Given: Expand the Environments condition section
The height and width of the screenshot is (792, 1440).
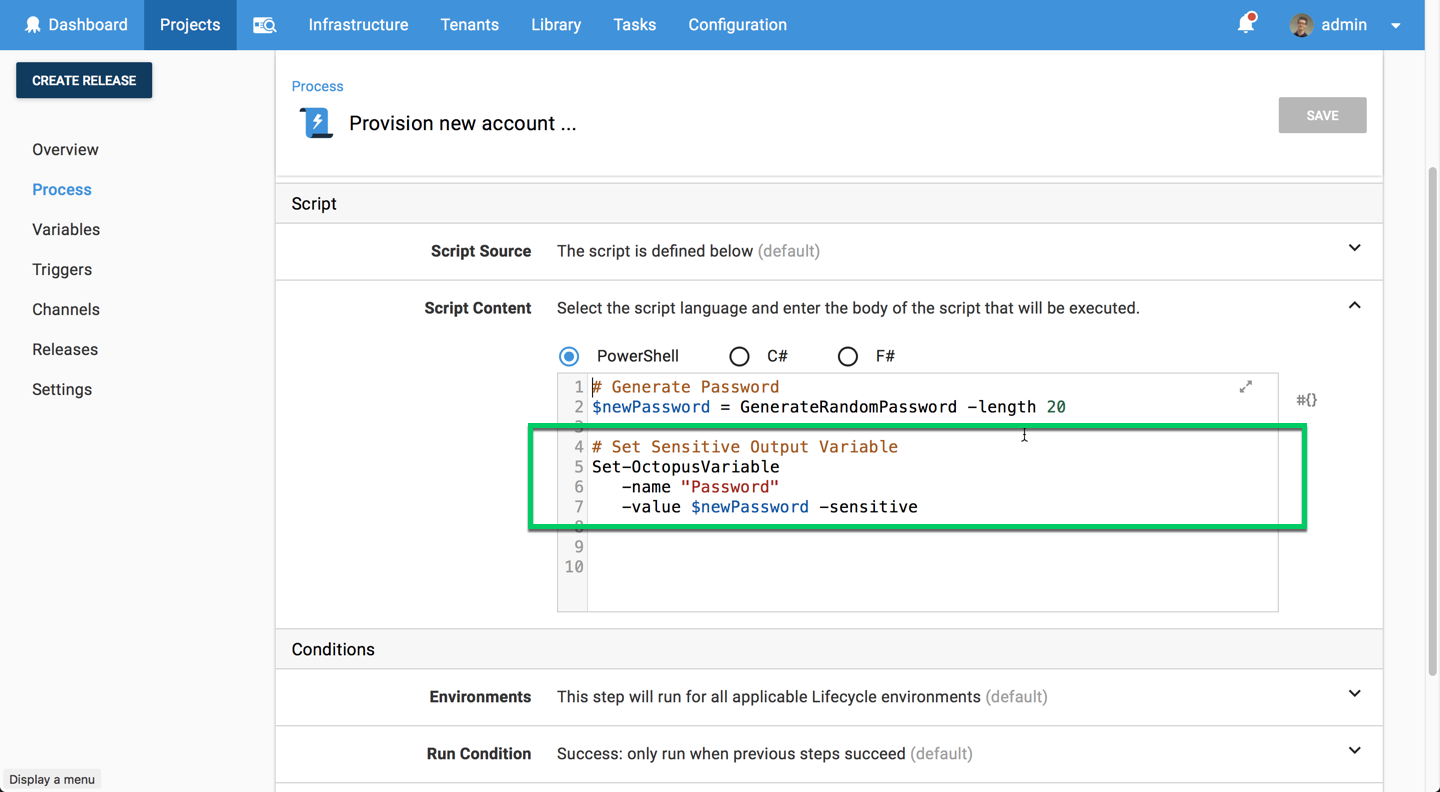Looking at the screenshot, I should 1354,694.
